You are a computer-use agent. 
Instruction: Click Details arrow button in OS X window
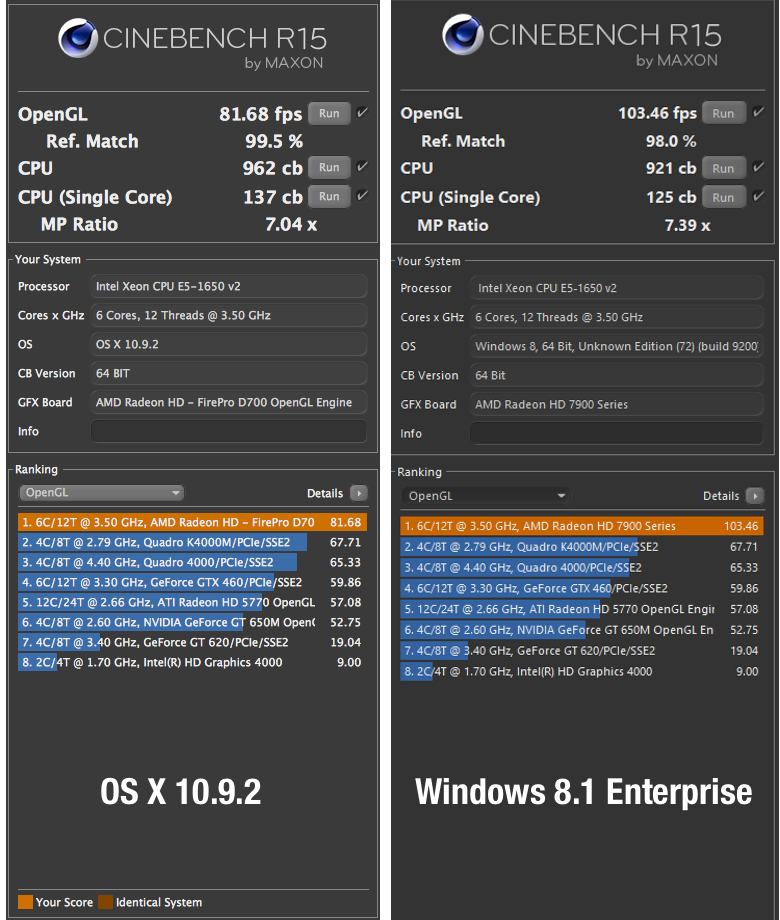pos(359,493)
